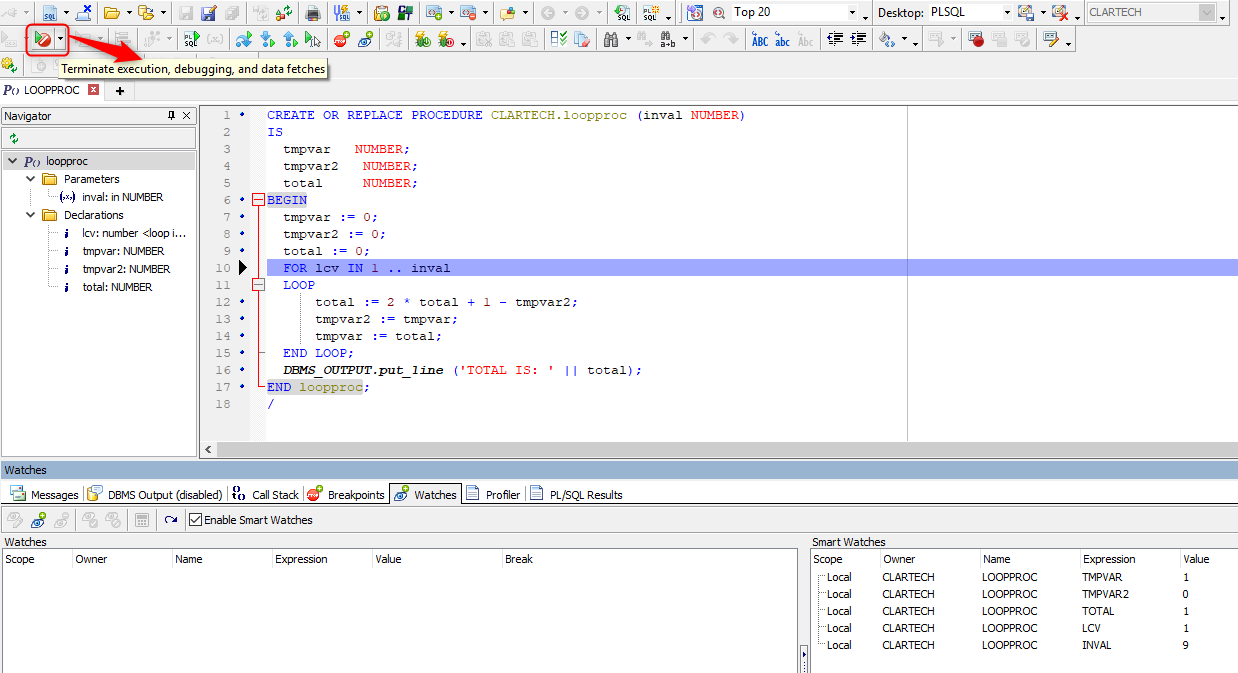1238x673 pixels.
Task: Click the refresh watches arrow icon
Action: tap(171, 520)
